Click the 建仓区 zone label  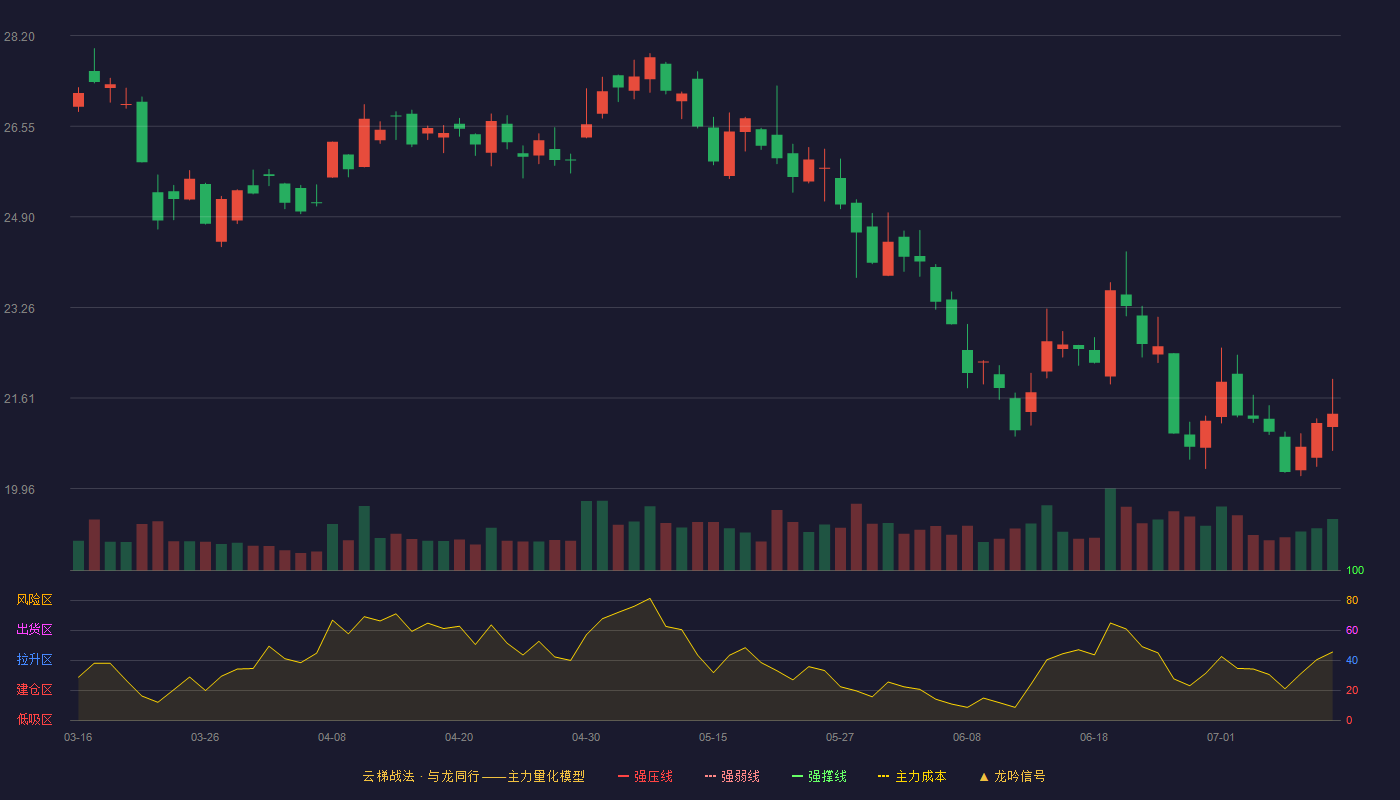tap(34, 690)
